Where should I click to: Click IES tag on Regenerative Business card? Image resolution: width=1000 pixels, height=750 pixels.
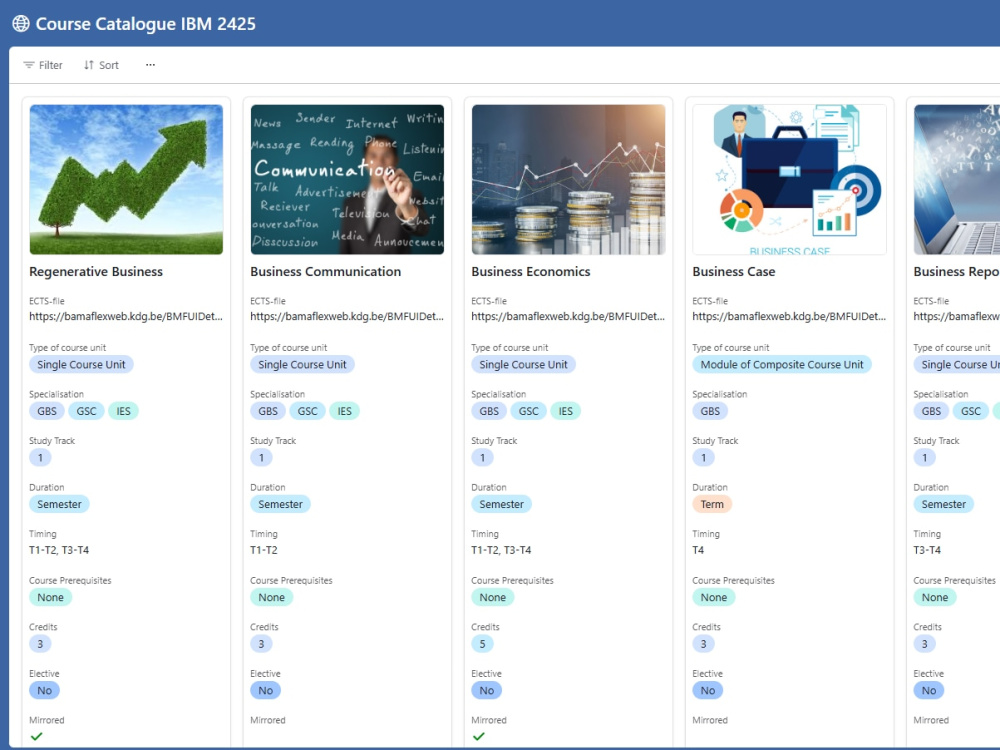pos(123,411)
